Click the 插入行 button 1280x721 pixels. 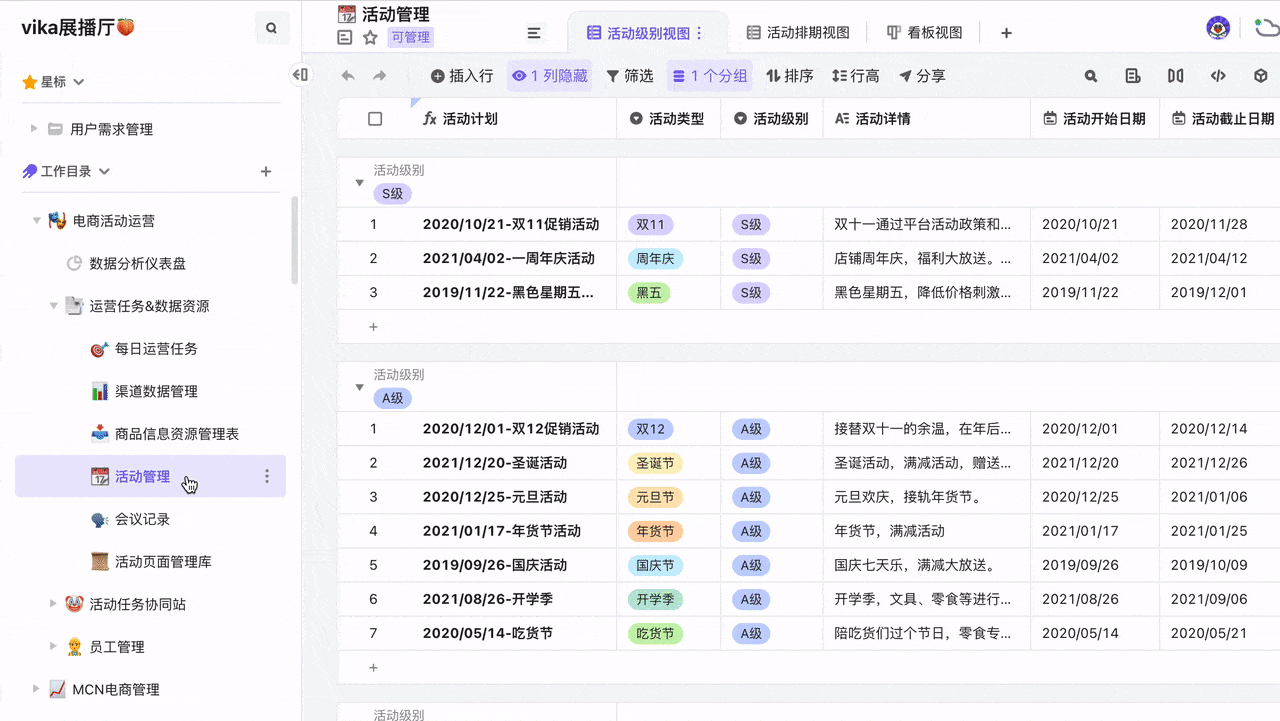click(x=462, y=76)
